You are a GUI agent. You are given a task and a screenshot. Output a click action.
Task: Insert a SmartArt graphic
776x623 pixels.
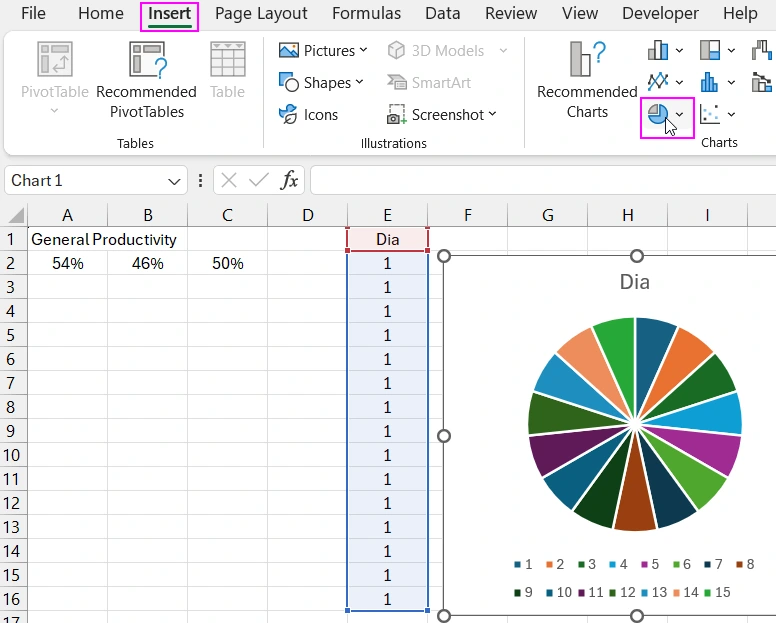coord(429,83)
